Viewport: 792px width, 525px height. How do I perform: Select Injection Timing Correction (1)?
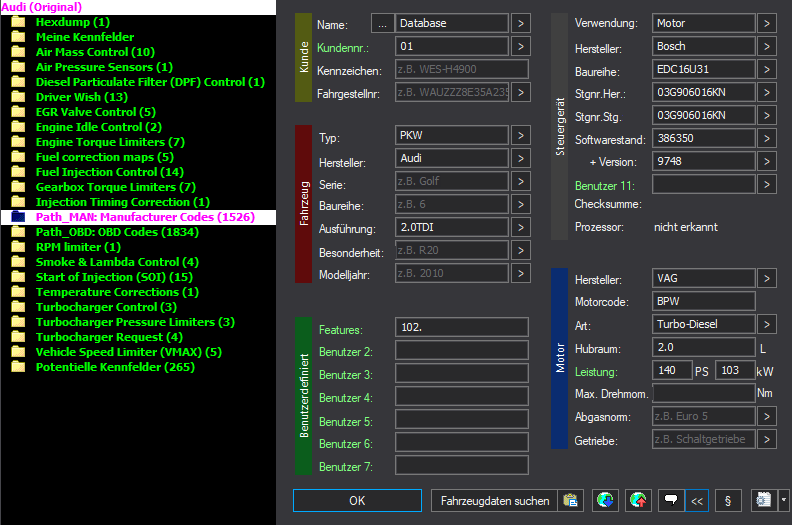tap(123, 202)
